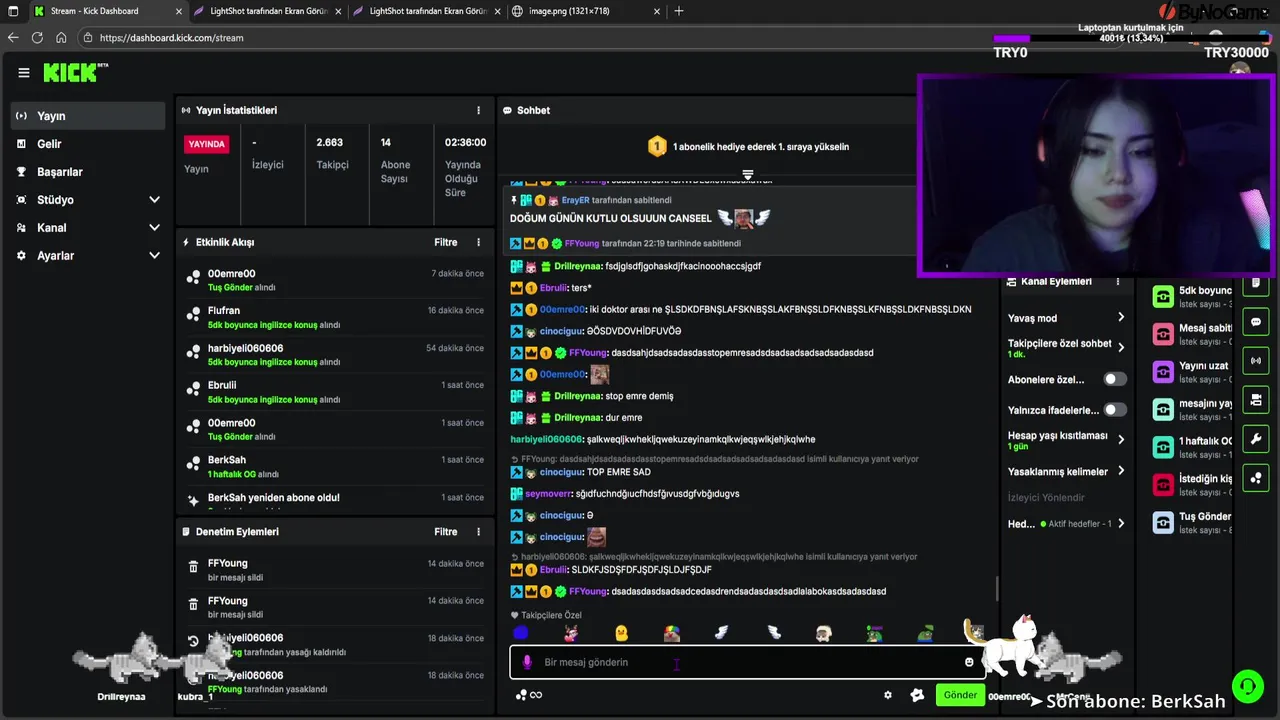The width and height of the screenshot is (1280, 720).
Task: Open Denetim Eylemleri panel three-dot menu
Action: coord(478,532)
